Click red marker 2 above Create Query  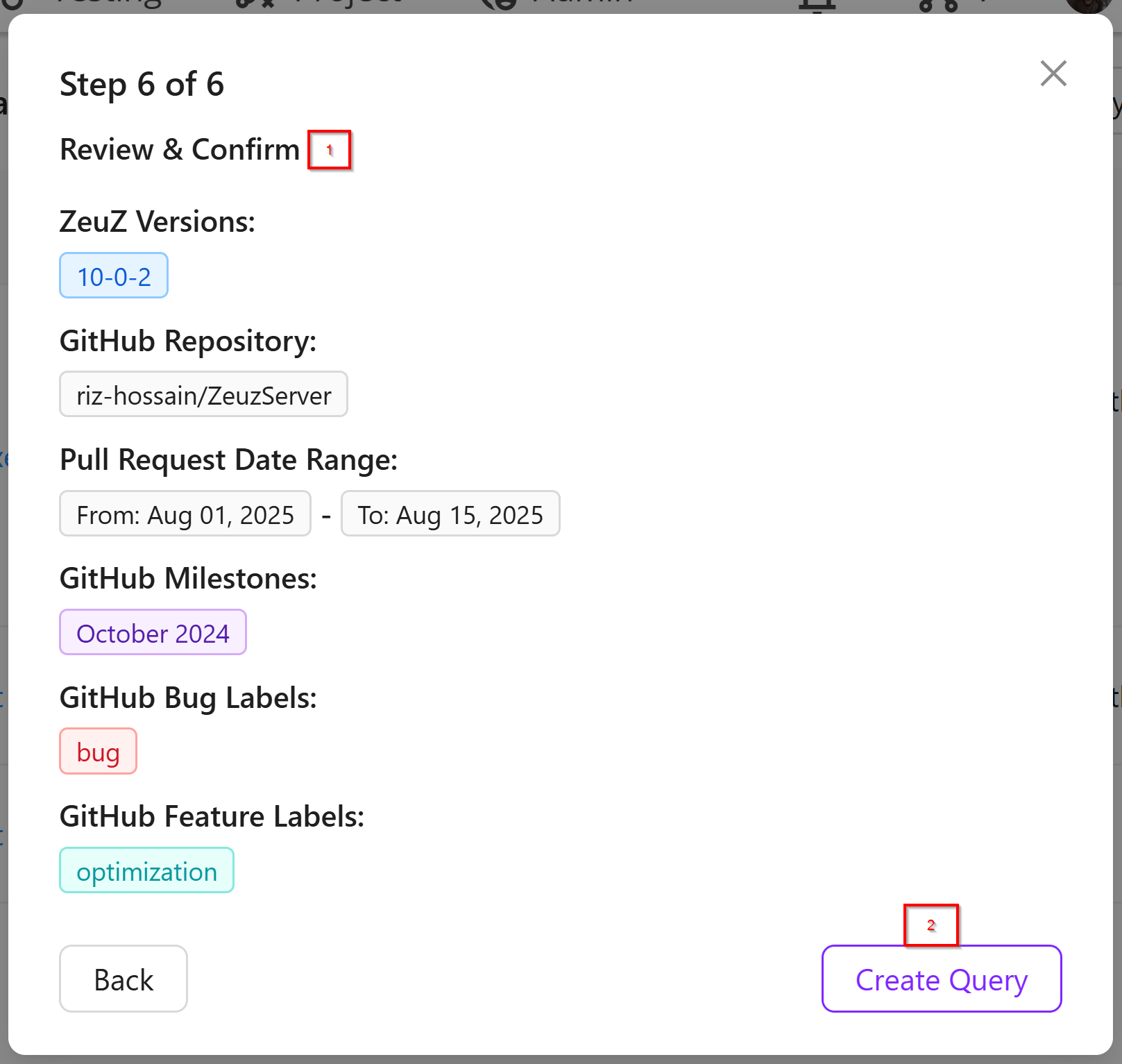(x=930, y=925)
